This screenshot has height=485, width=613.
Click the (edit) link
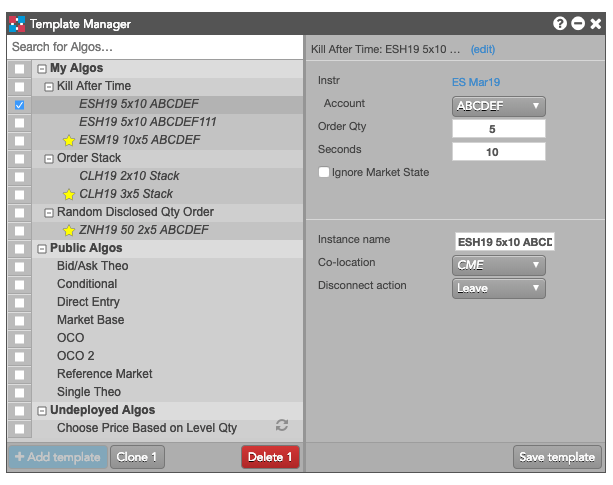(x=483, y=49)
